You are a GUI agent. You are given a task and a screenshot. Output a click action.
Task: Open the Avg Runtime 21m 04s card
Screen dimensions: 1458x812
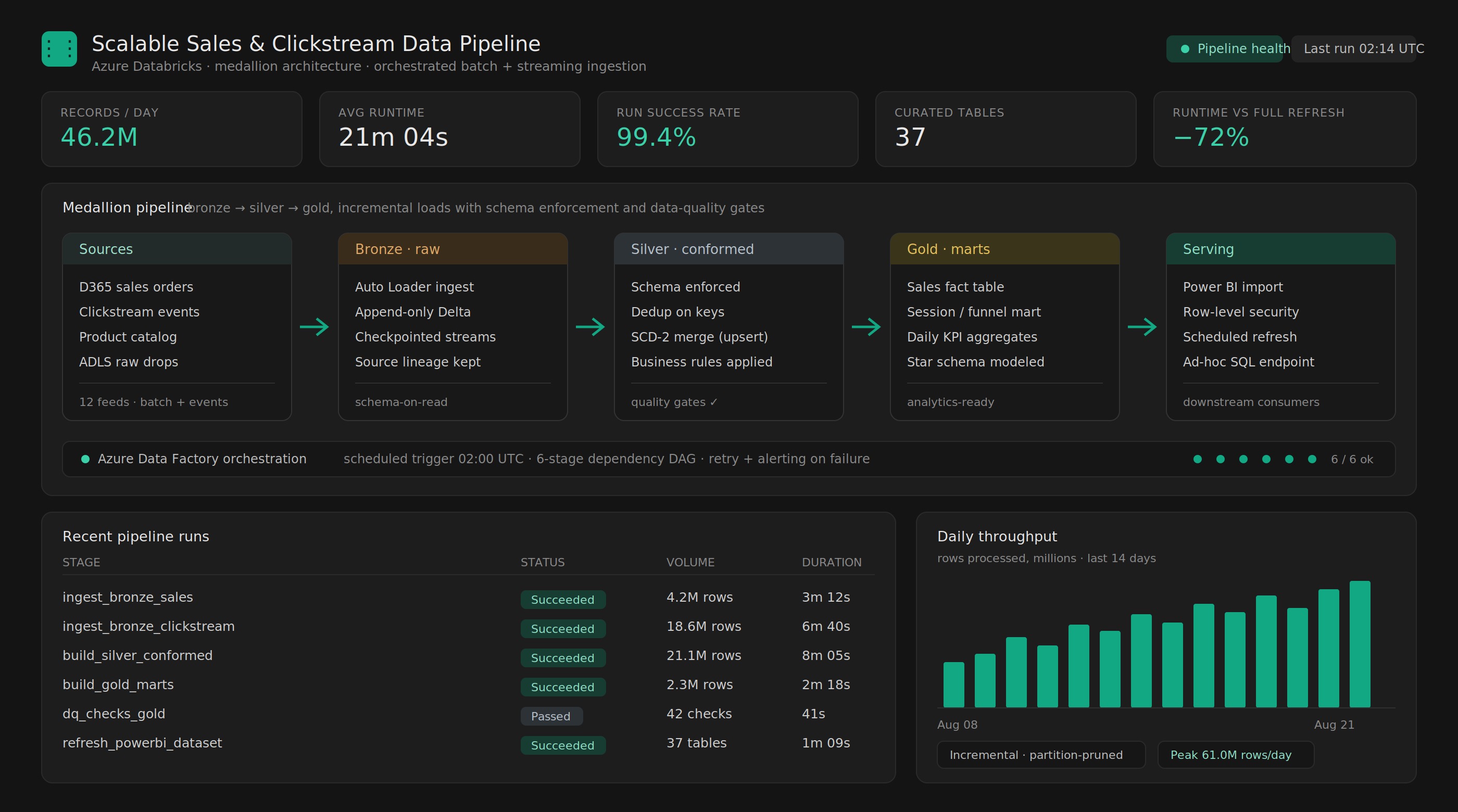click(x=449, y=129)
